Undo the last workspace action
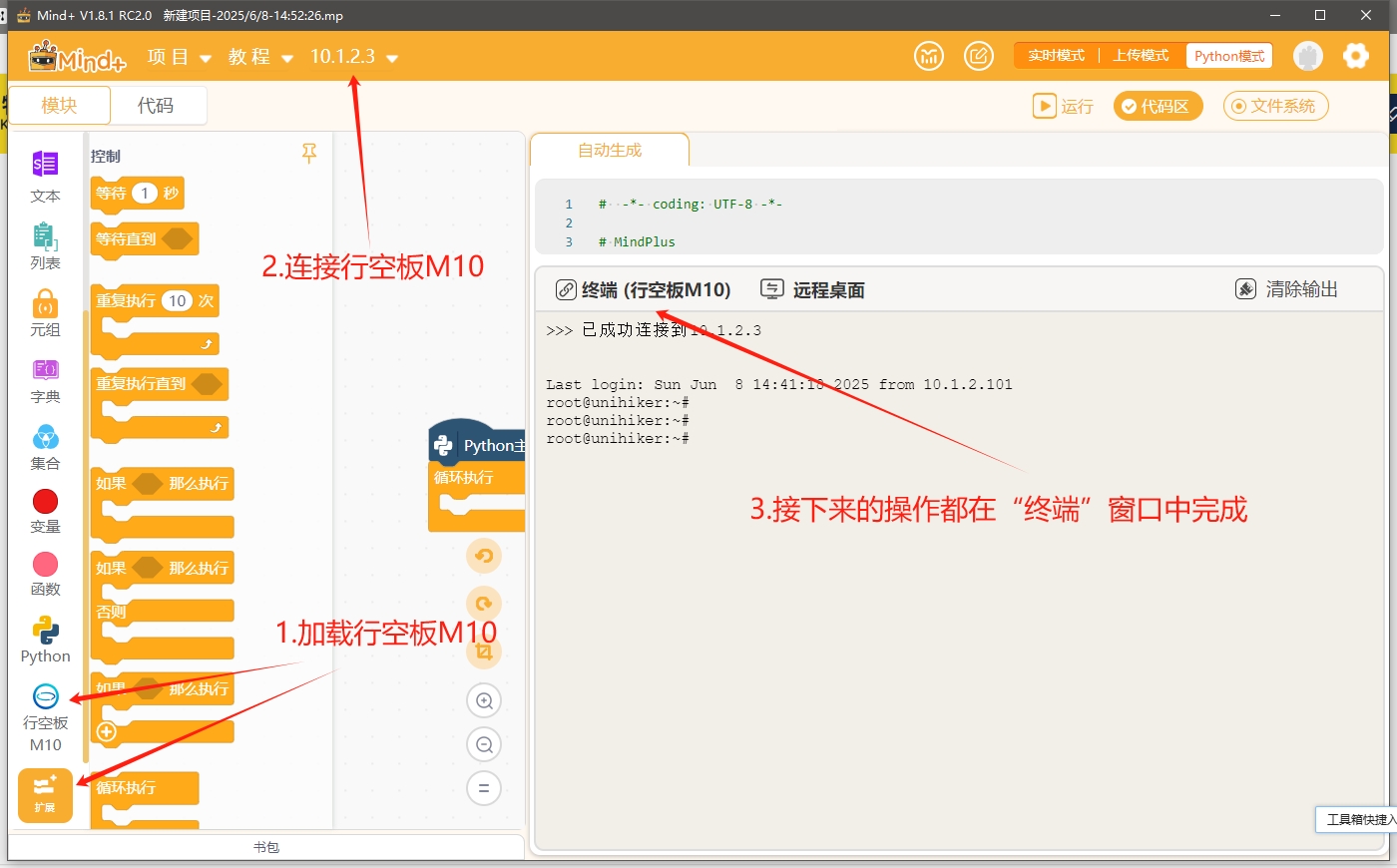Screen dimensions: 1397x868 [484, 556]
